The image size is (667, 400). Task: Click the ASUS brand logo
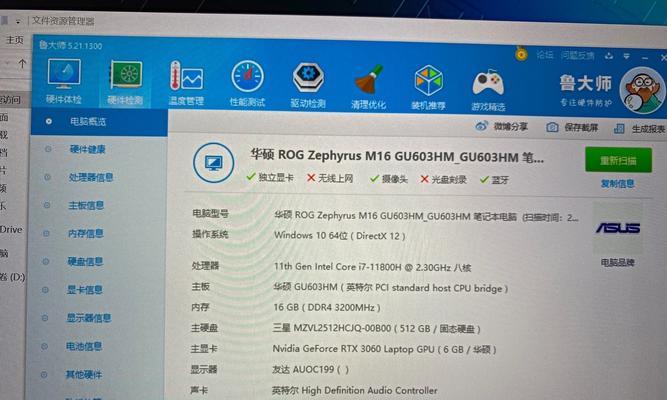pos(618,229)
